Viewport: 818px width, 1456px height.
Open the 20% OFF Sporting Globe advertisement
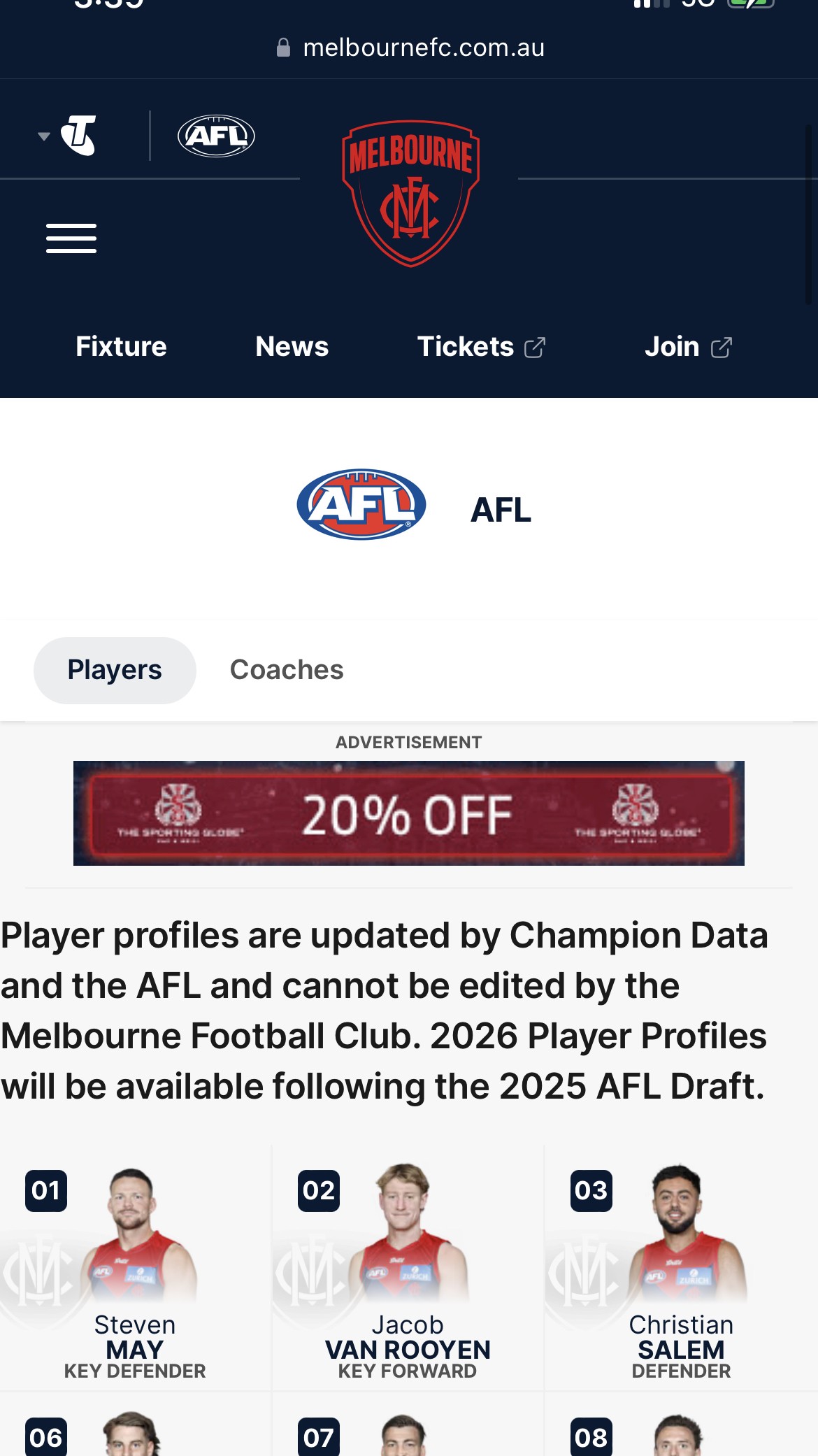[x=409, y=813]
